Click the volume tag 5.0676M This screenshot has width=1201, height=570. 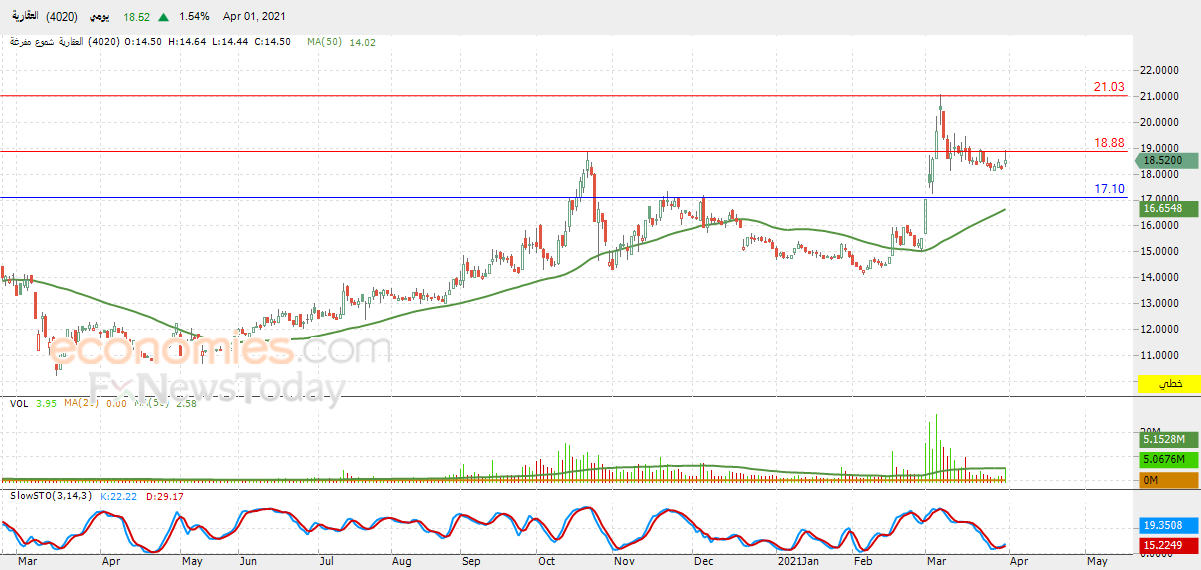[1168, 459]
